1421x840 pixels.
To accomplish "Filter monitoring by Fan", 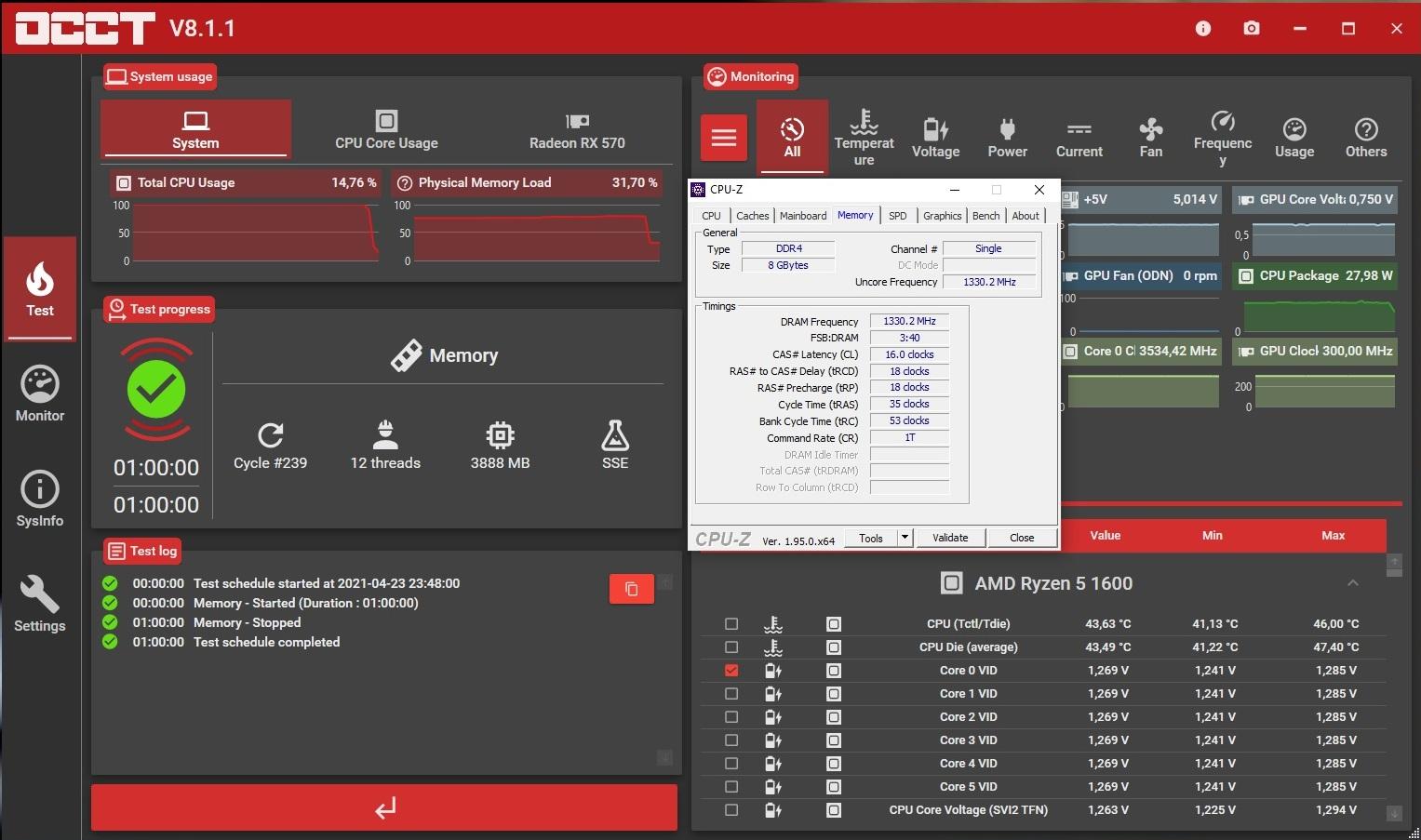I will (x=1151, y=137).
